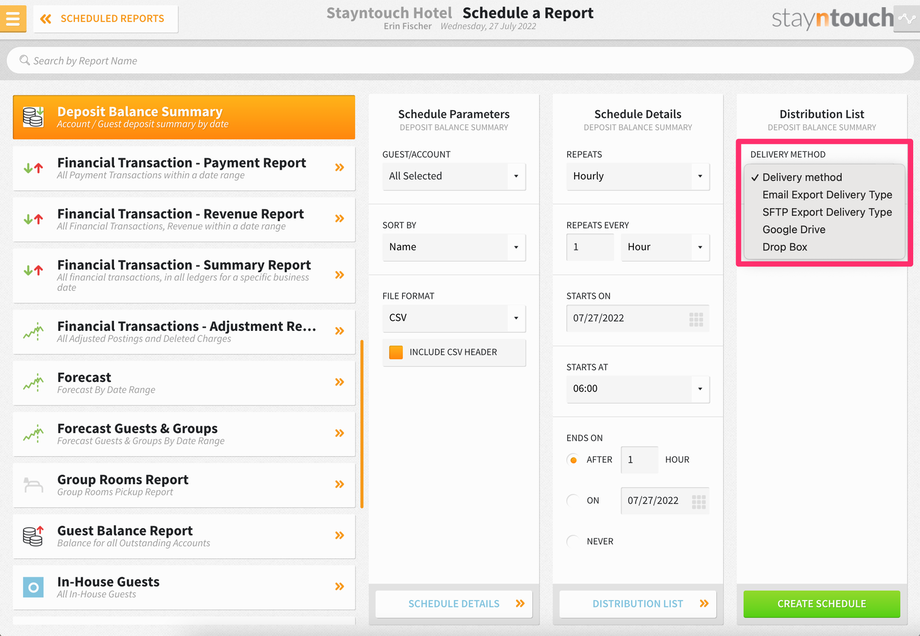Image resolution: width=920 pixels, height=636 pixels.
Task: Click the Payment Report arrows icon
Action: click(x=33, y=168)
